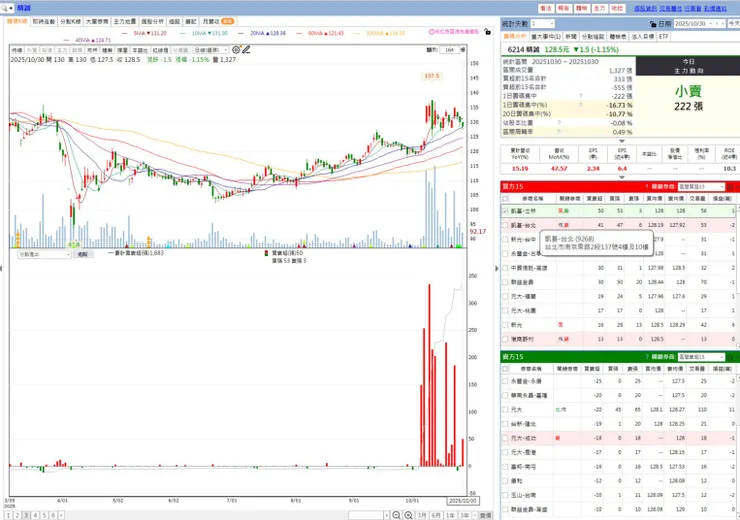Click the zoom out magnifier below the chart
The image size is (740, 520).
(396, 515)
